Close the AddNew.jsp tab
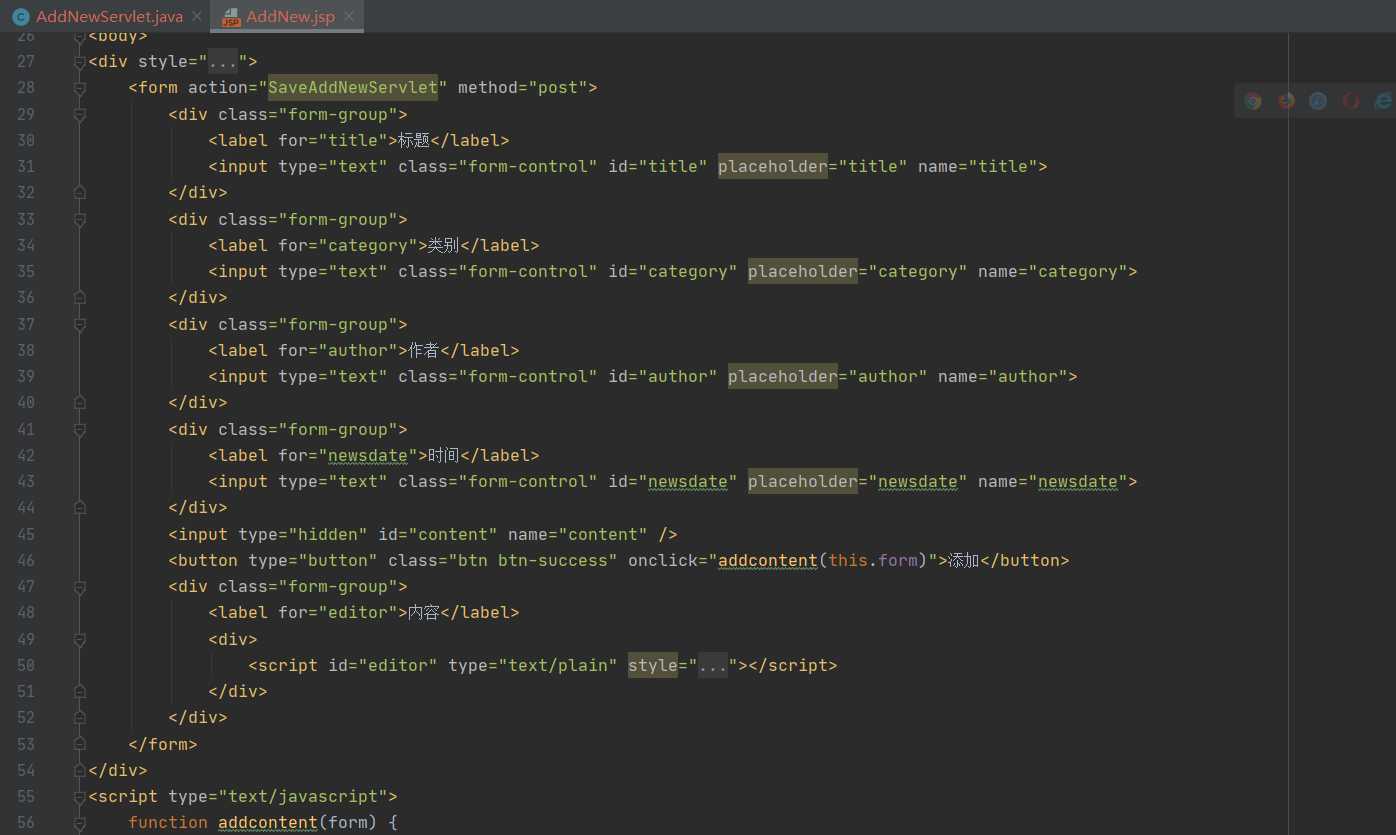The image size is (1396, 835). tap(348, 16)
